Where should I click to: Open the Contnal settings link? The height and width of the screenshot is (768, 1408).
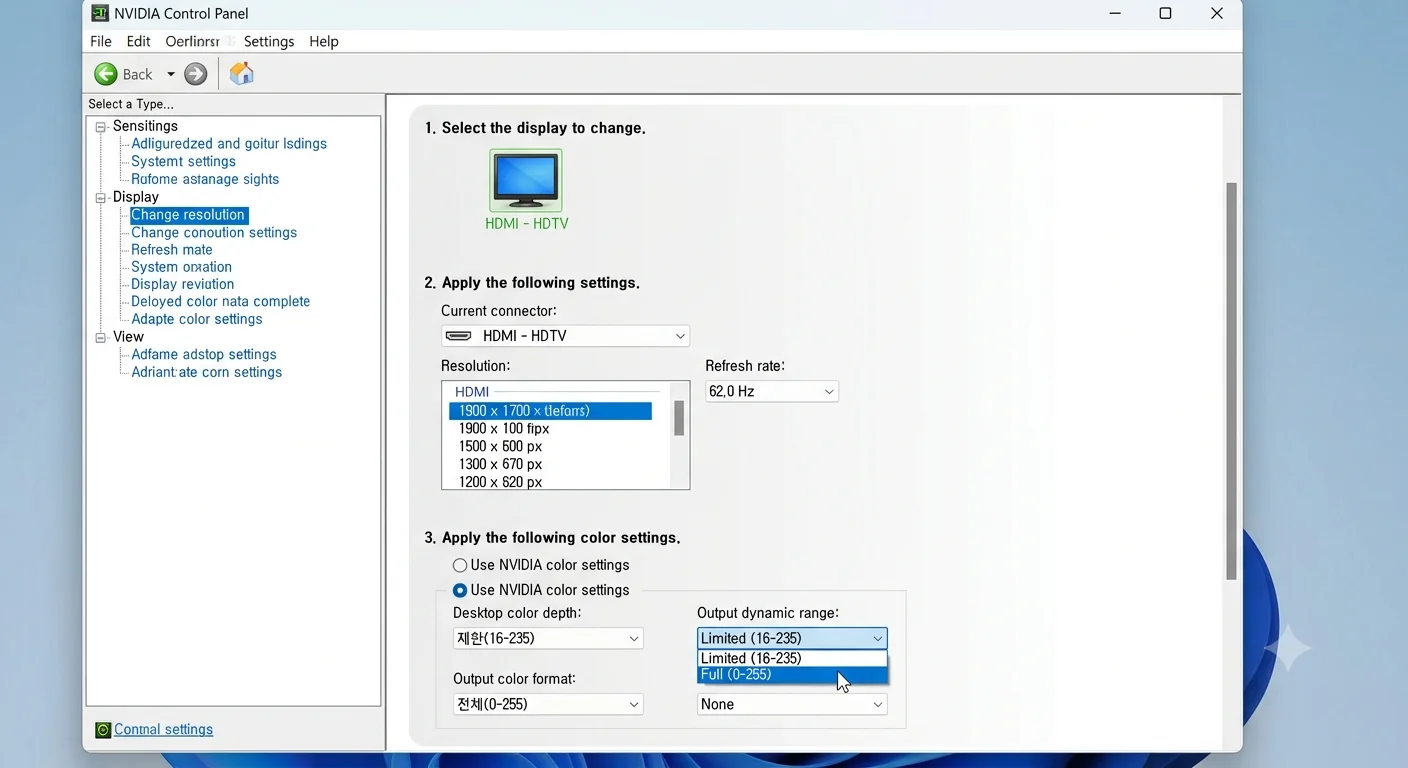coord(163,730)
